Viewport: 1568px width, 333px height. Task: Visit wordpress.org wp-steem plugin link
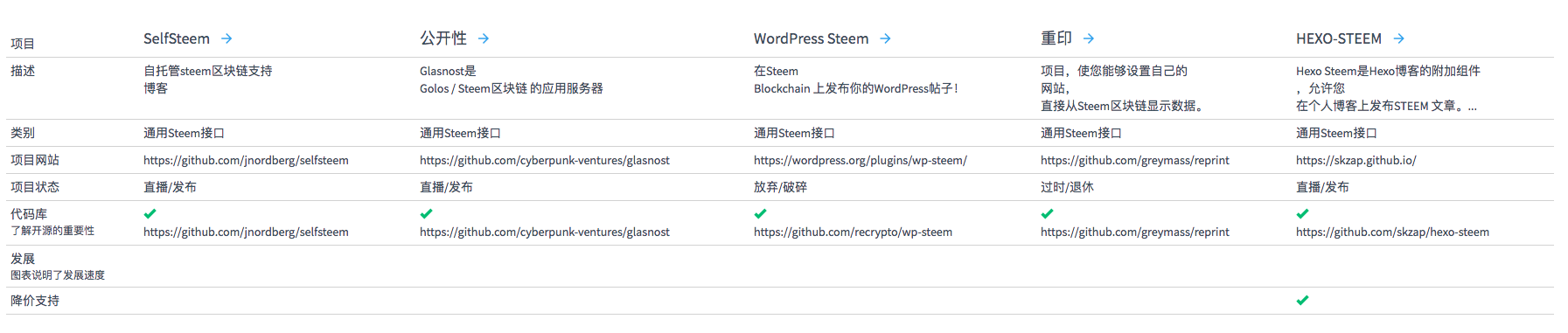[x=861, y=161]
